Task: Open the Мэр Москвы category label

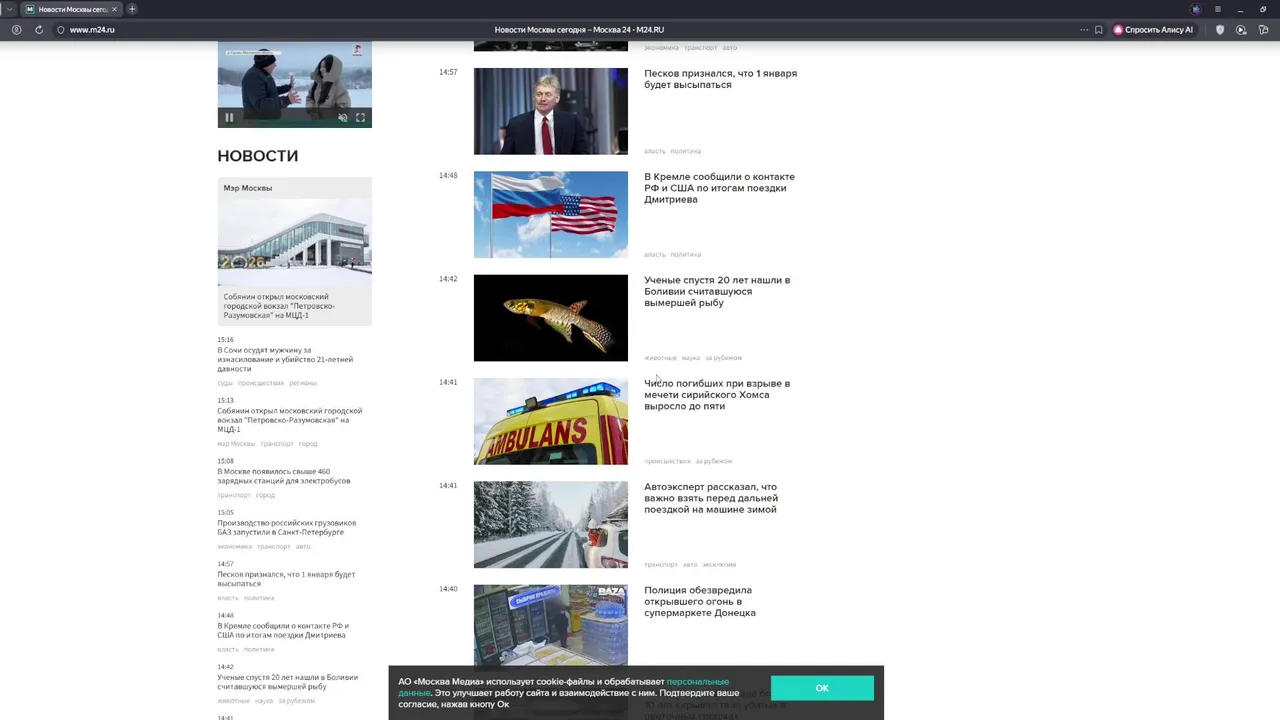Action: pos(248,188)
